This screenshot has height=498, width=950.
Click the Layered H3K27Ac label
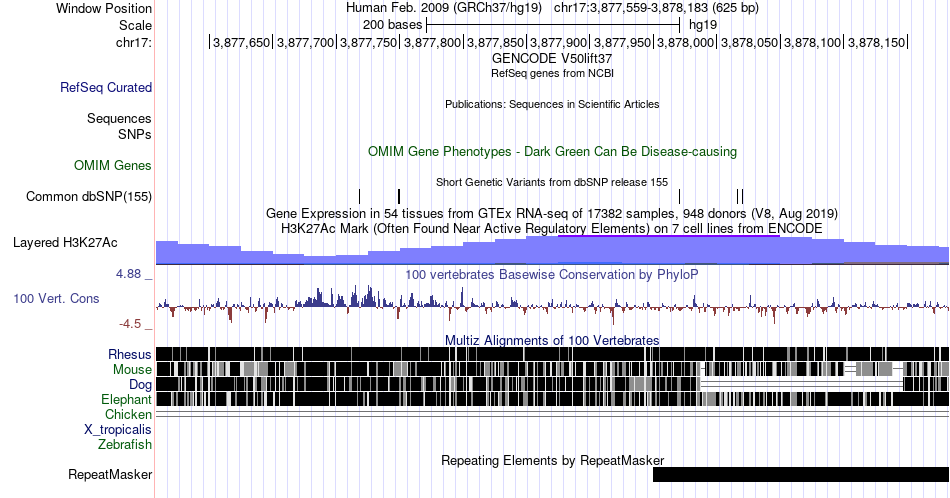coord(65,242)
